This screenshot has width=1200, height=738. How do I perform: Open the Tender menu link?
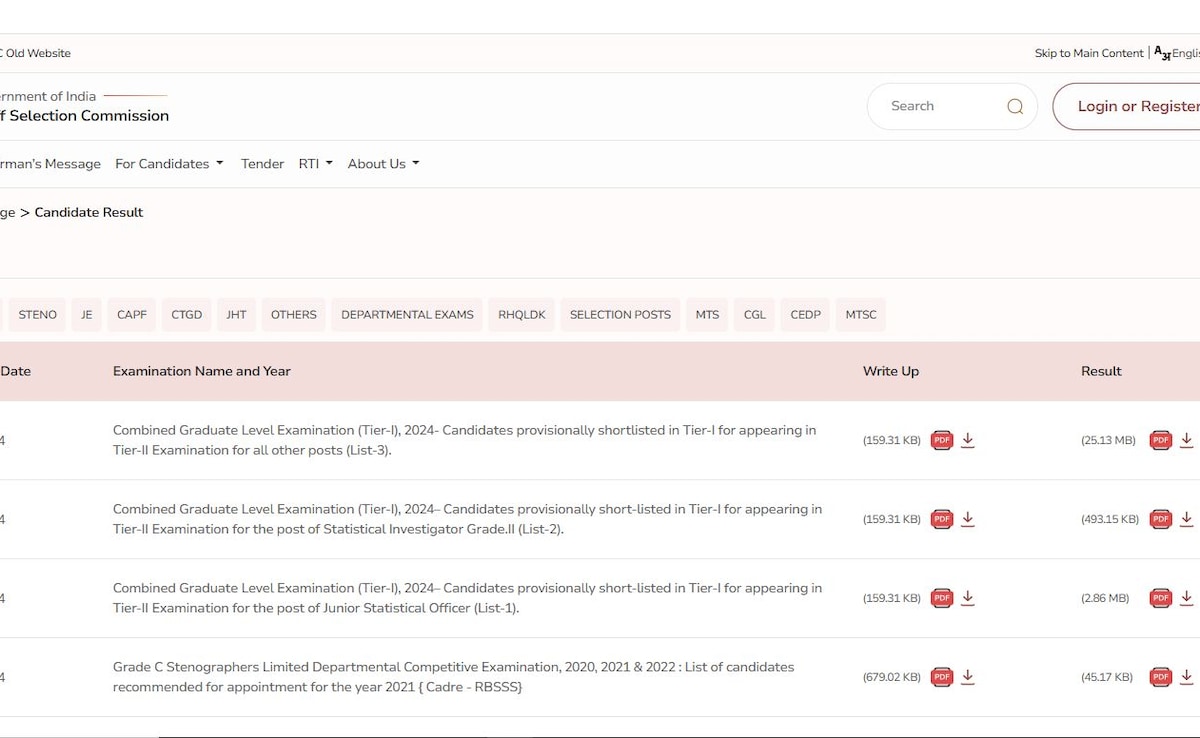[262, 164]
